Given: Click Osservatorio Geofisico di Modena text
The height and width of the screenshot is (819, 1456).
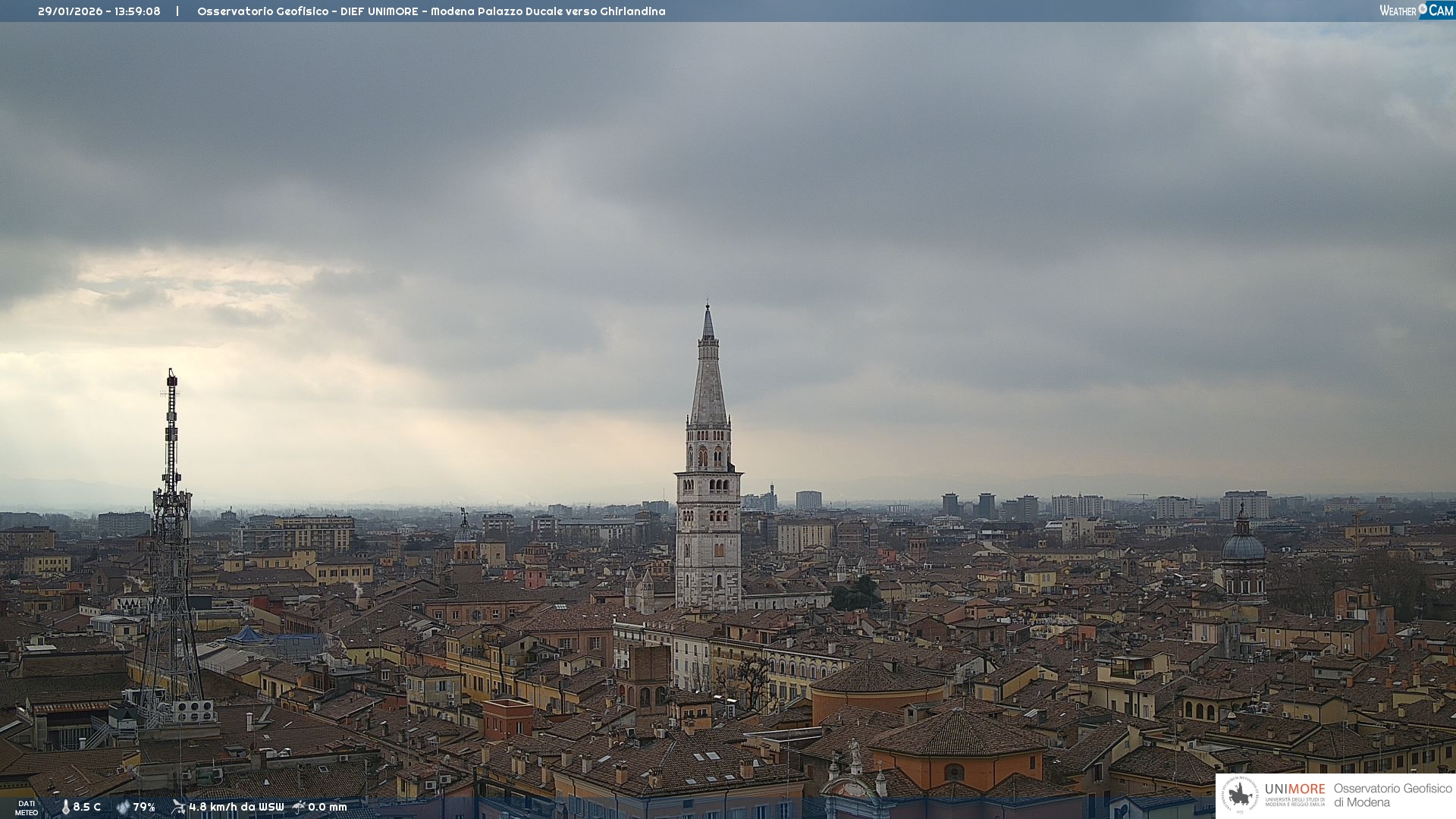Looking at the screenshot, I should tap(1392, 795).
